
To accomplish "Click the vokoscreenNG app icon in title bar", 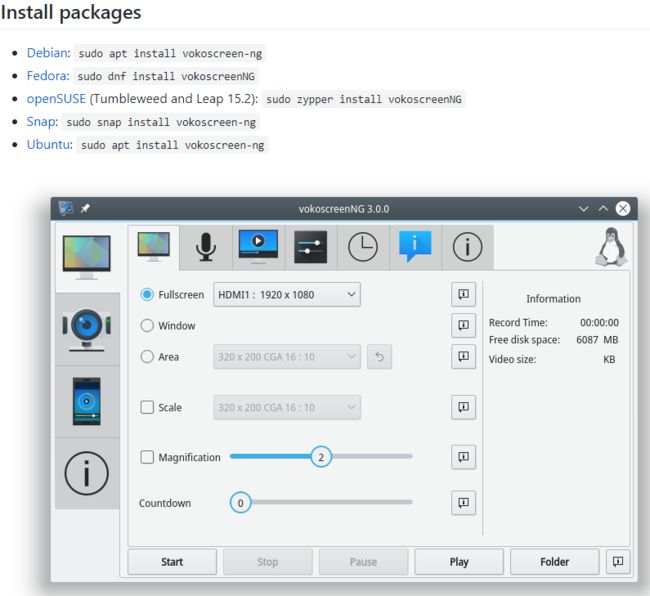I will [65, 208].
